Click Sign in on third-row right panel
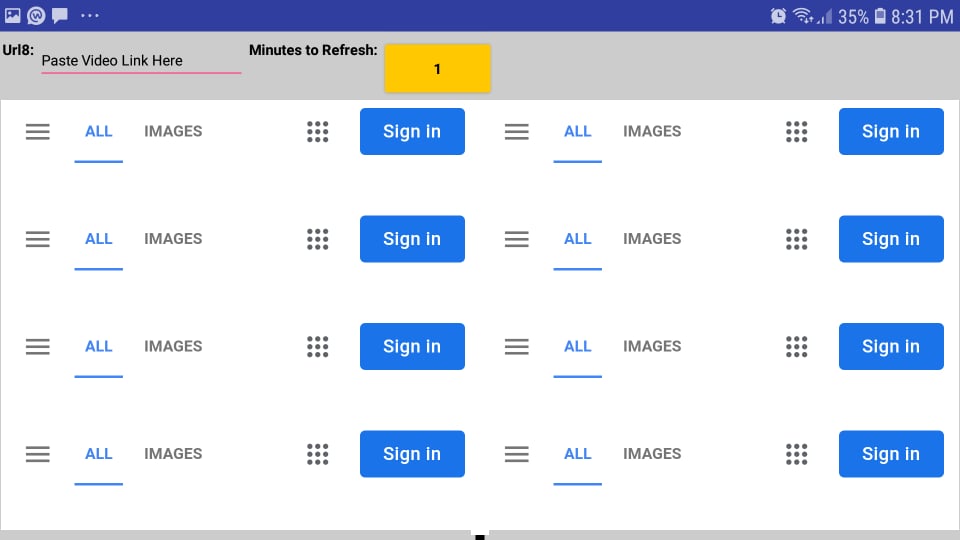The image size is (960, 540). [891, 347]
